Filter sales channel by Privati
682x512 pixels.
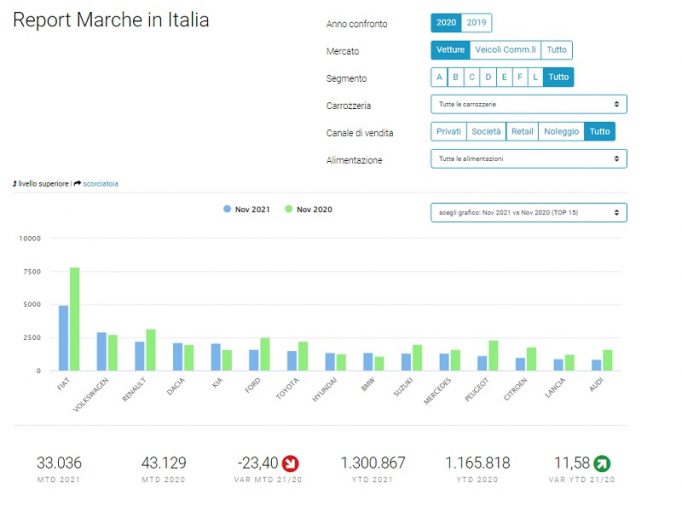point(448,131)
